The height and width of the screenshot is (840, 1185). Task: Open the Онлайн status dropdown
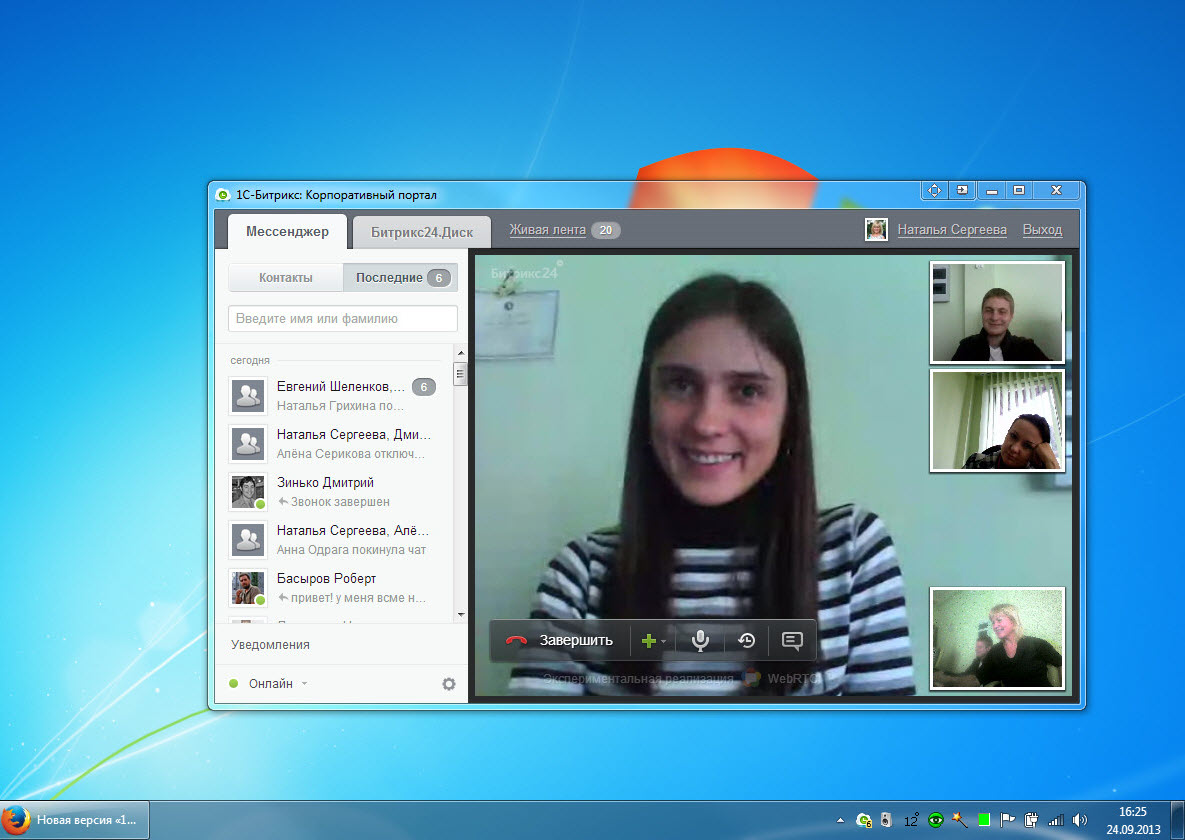(269, 683)
